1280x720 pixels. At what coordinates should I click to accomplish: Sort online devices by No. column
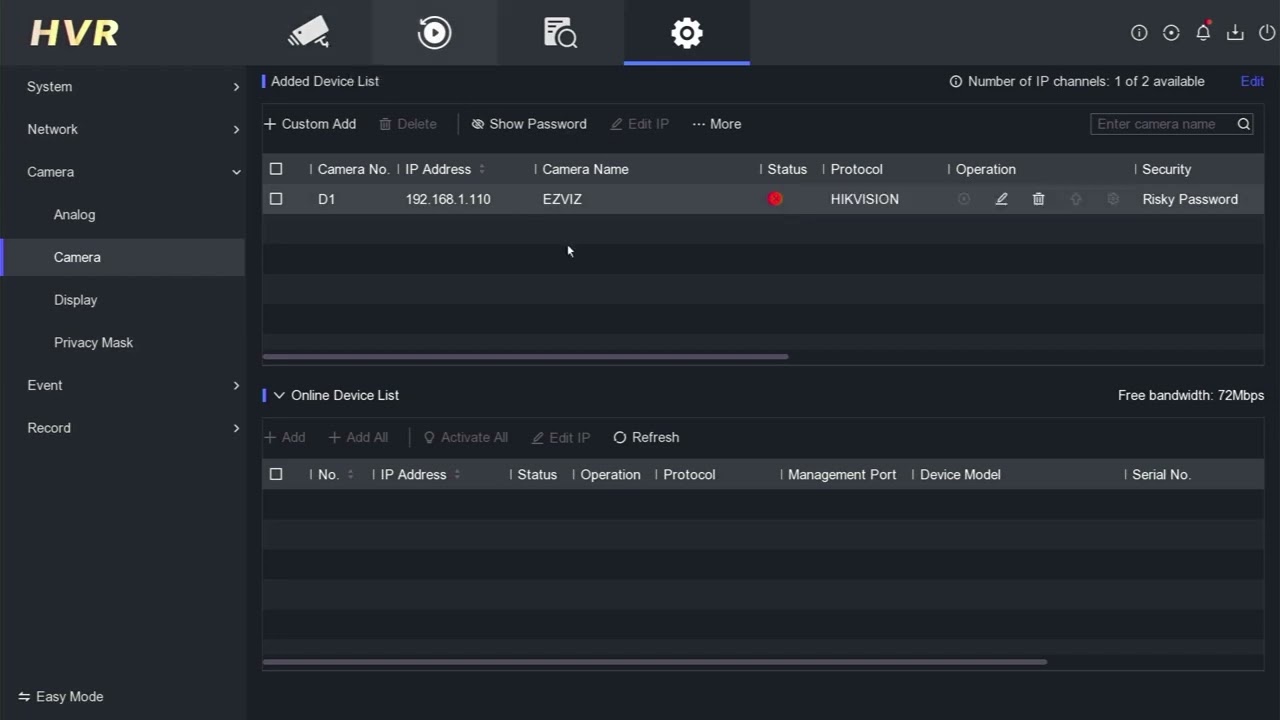[x=350, y=474]
